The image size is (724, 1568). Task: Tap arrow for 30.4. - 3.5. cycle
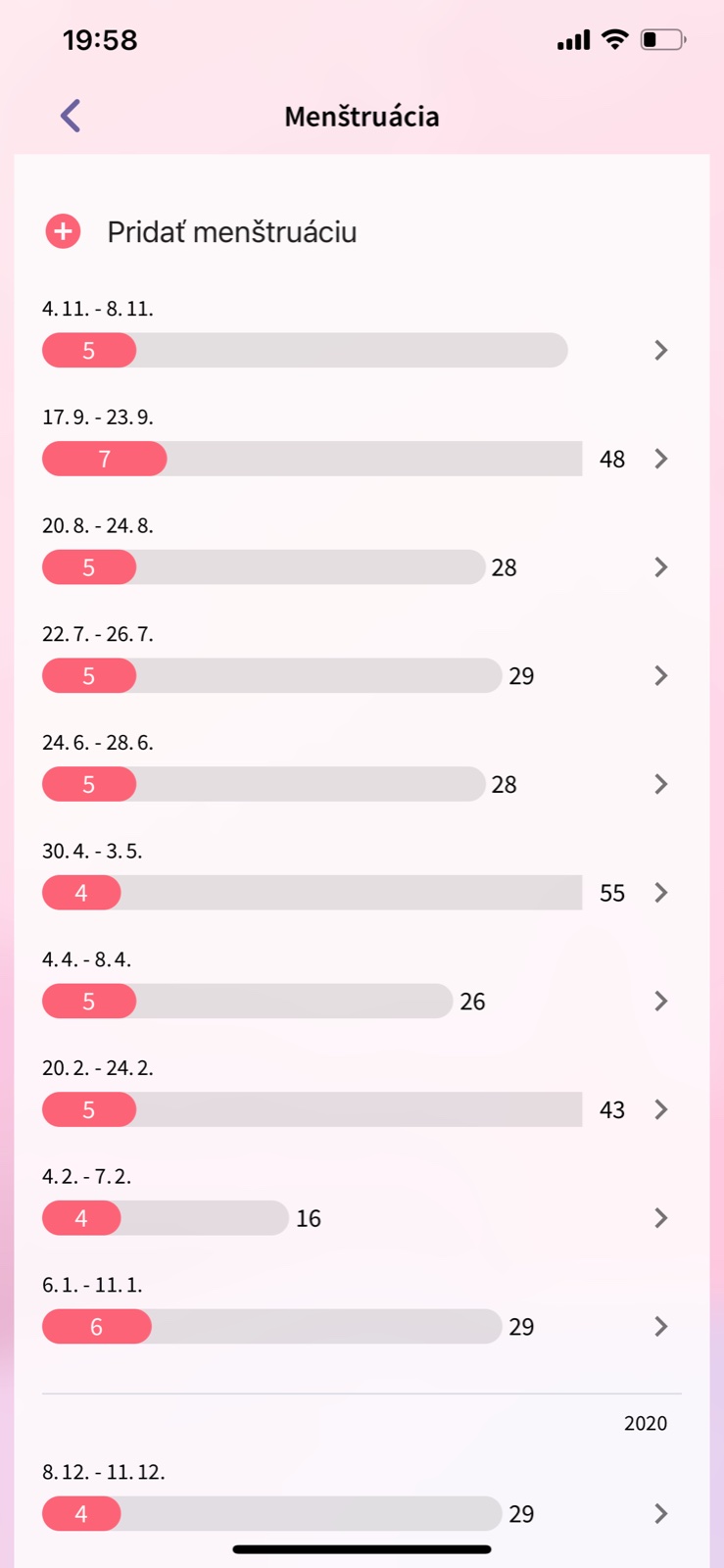click(x=661, y=893)
